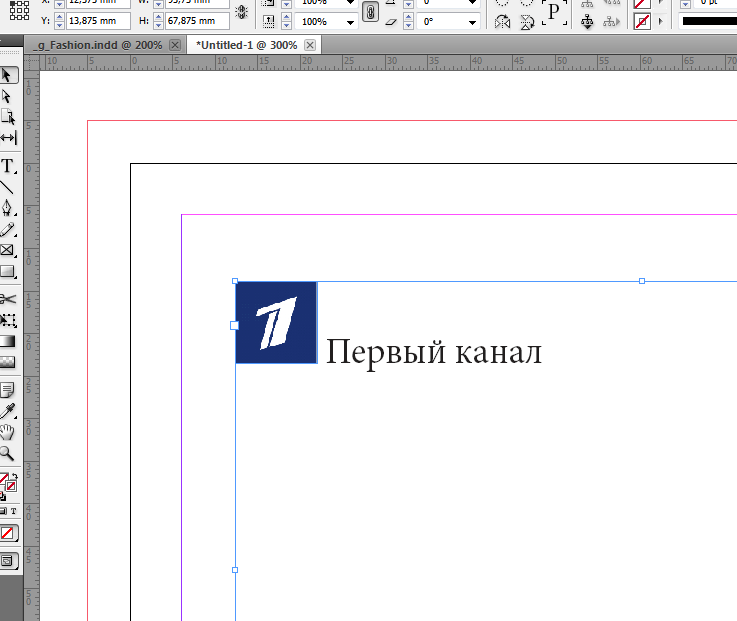Select the Scissors tool
The image size is (737, 621).
coord(8,299)
